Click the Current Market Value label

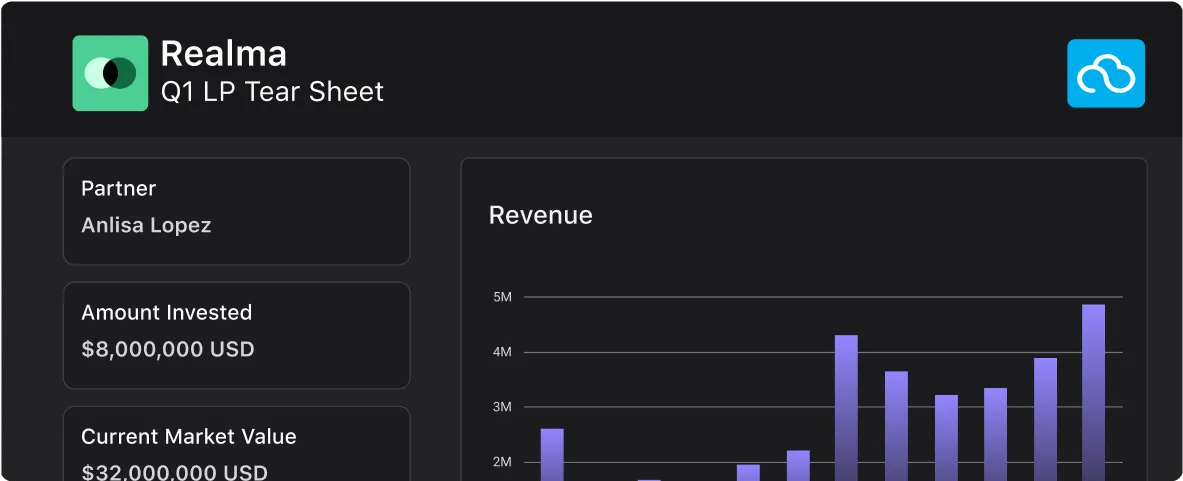pos(189,437)
